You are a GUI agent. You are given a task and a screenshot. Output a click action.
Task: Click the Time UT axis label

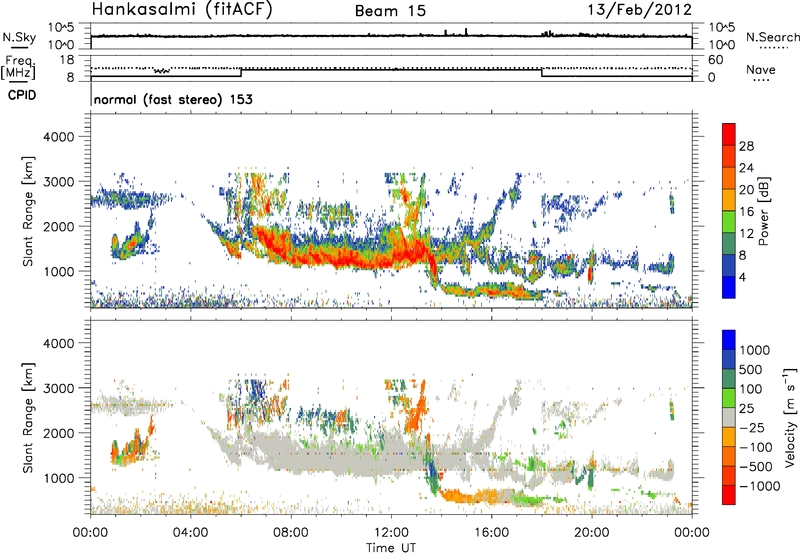tap(391, 547)
